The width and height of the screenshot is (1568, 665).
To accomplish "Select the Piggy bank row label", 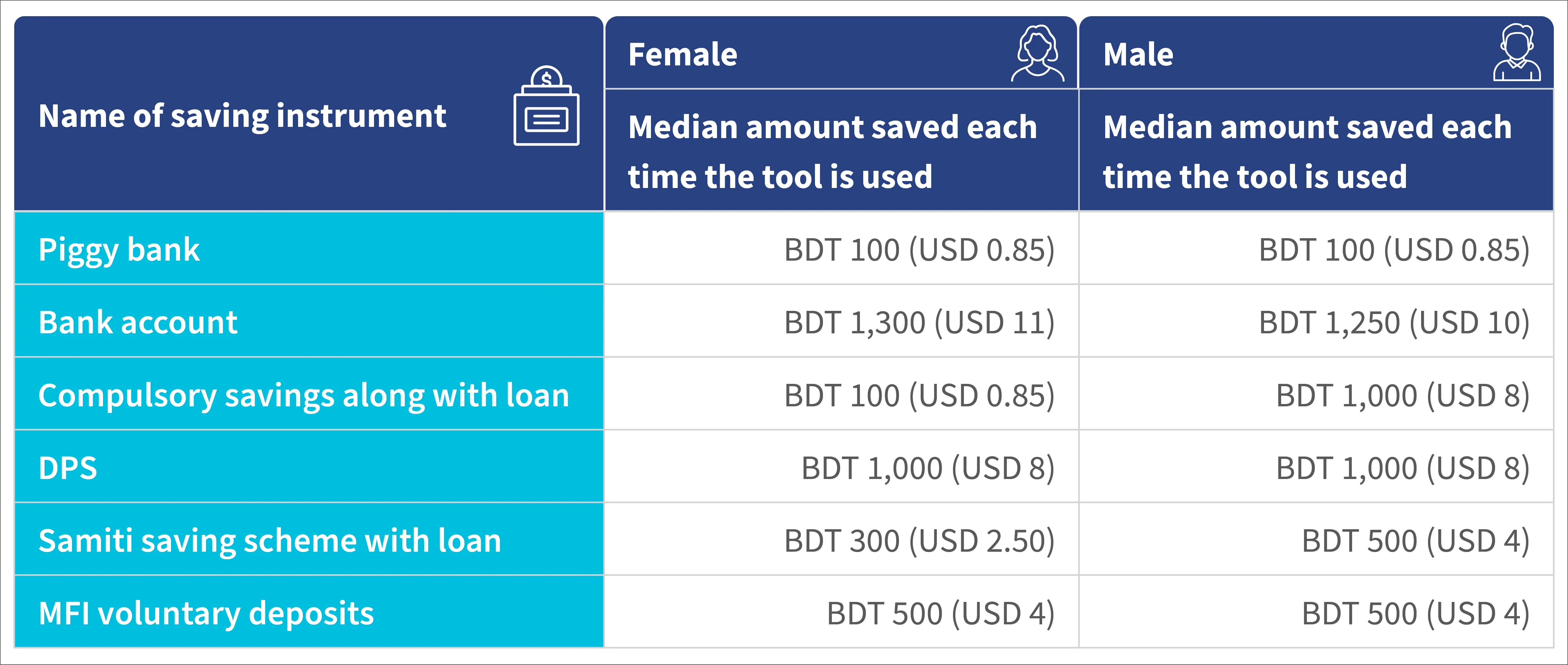I will tap(119, 250).
